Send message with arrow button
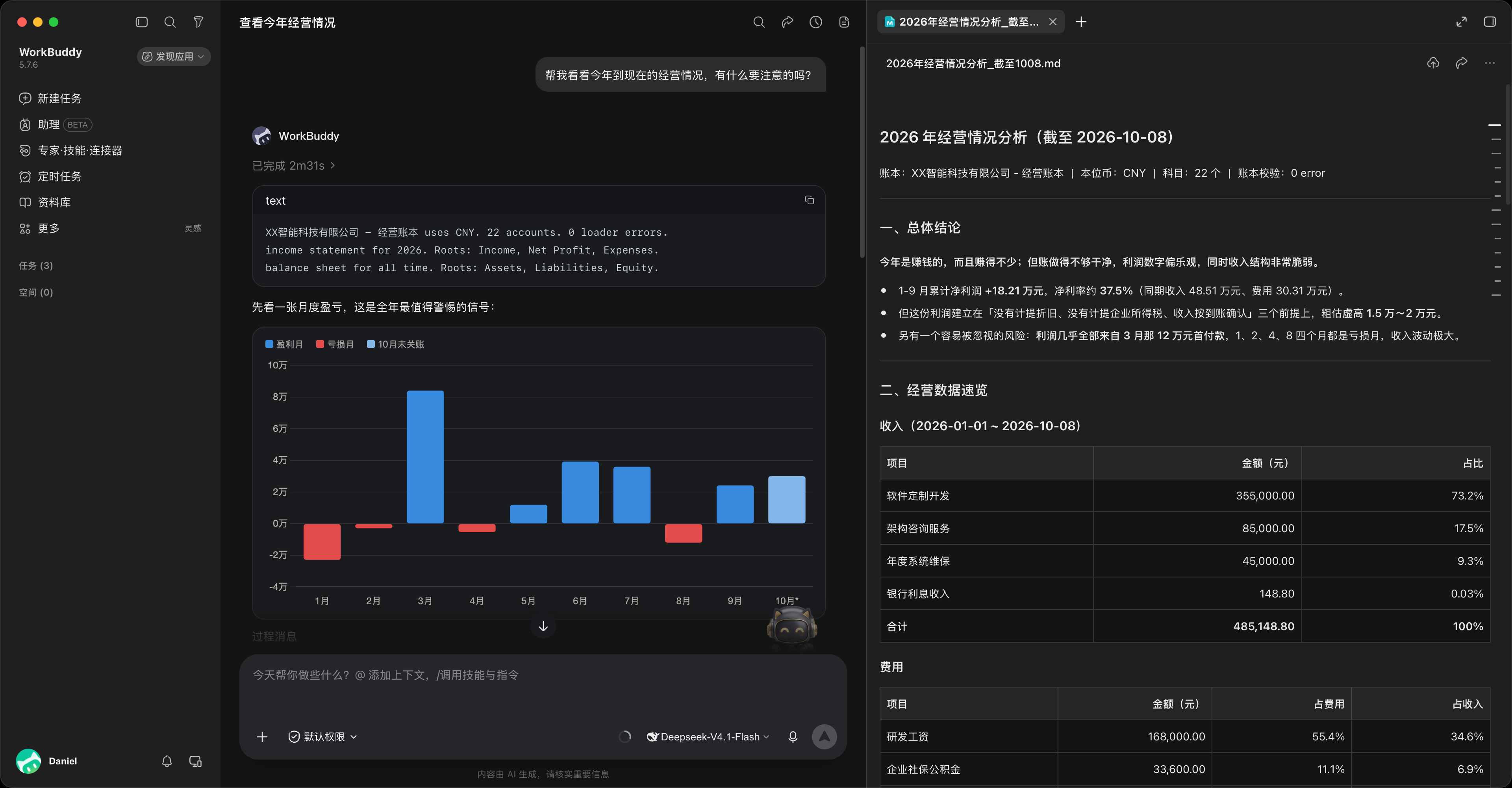The height and width of the screenshot is (788, 1512). point(824,737)
